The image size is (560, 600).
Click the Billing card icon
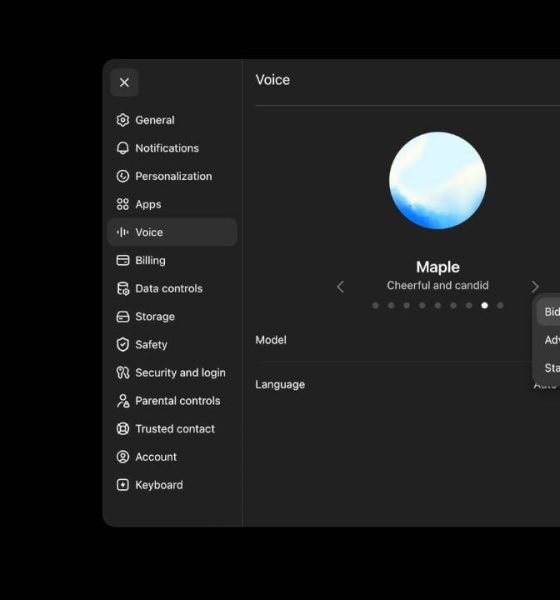[122, 260]
